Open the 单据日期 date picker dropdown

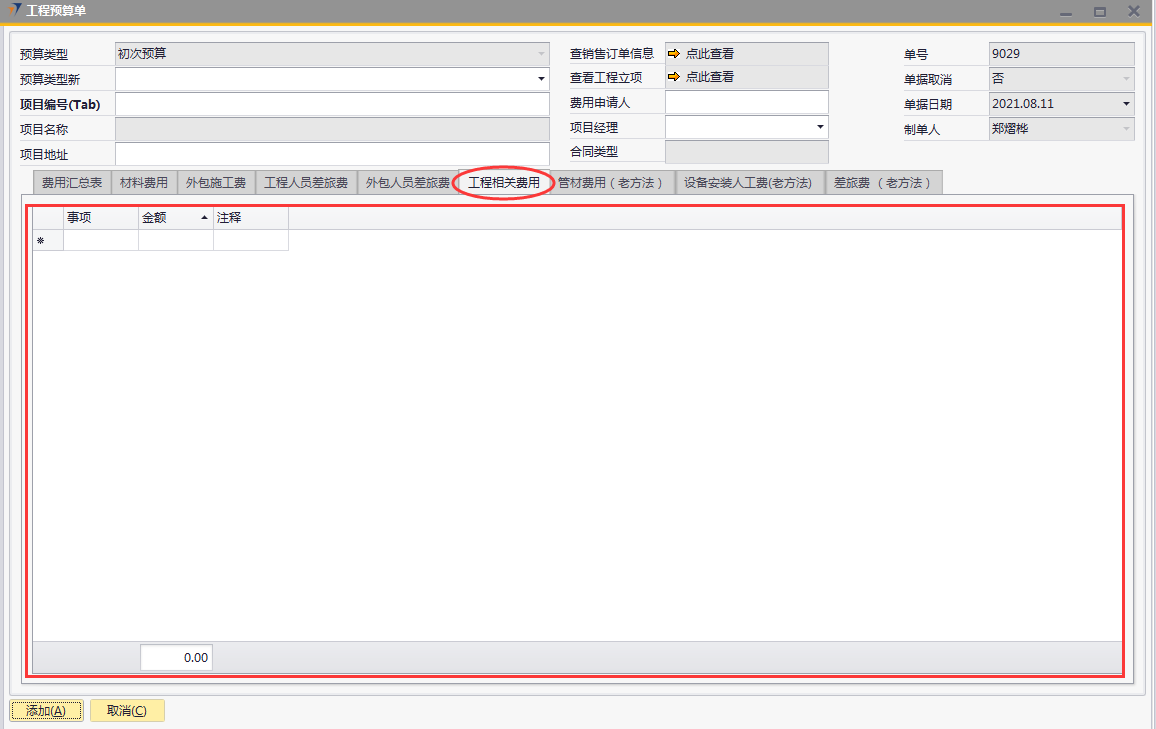pyautogui.click(x=1126, y=104)
